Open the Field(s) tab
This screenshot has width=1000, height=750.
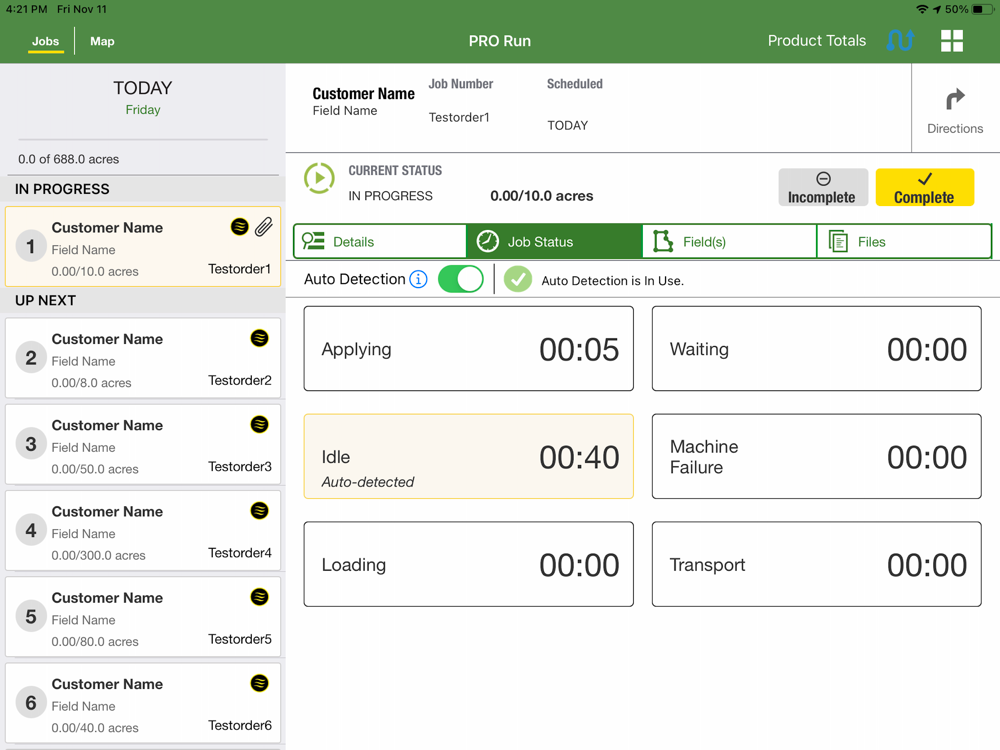tap(729, 242)
